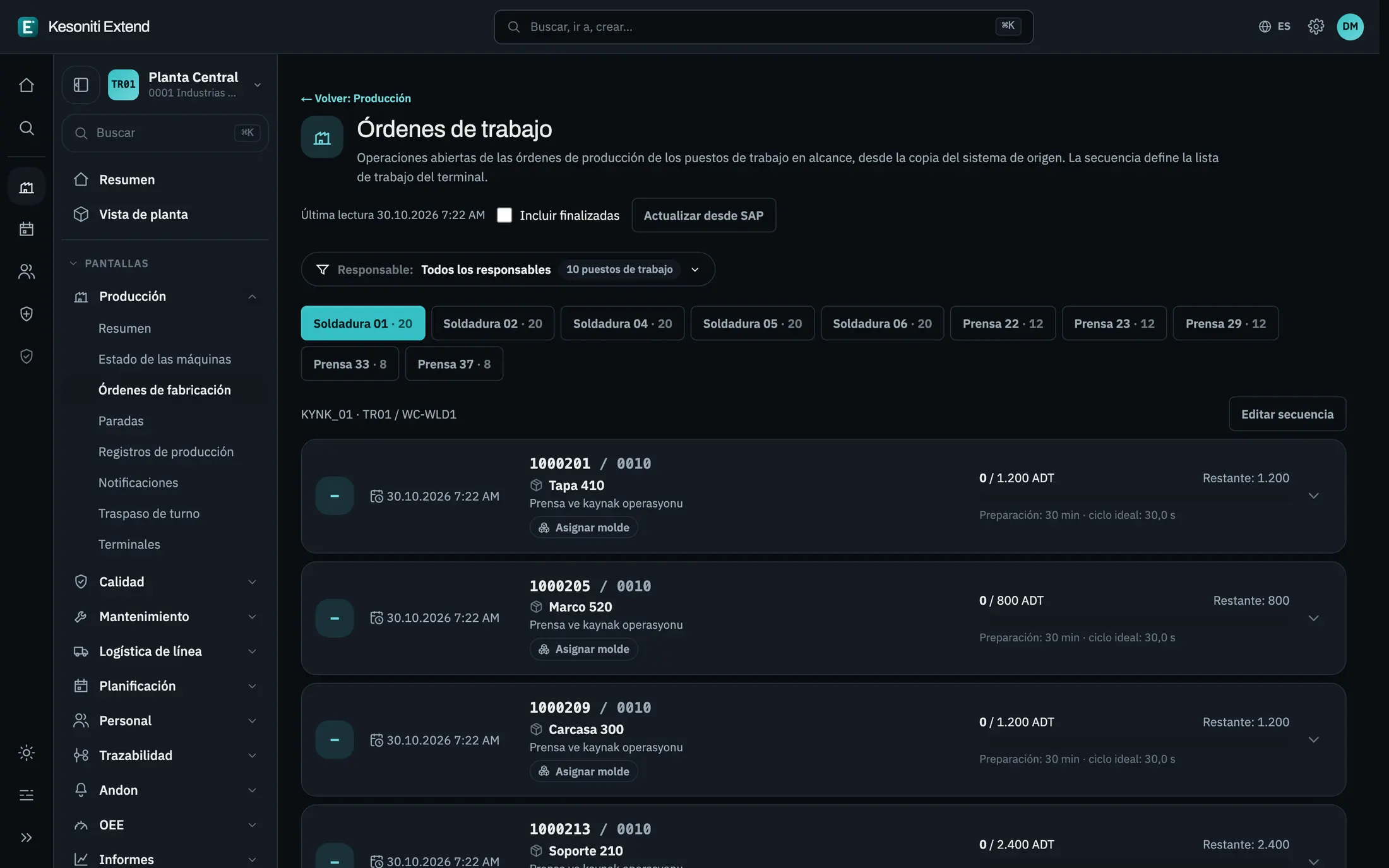
Task: Click minus status button for order 1000209
Action: click(335, 740)
